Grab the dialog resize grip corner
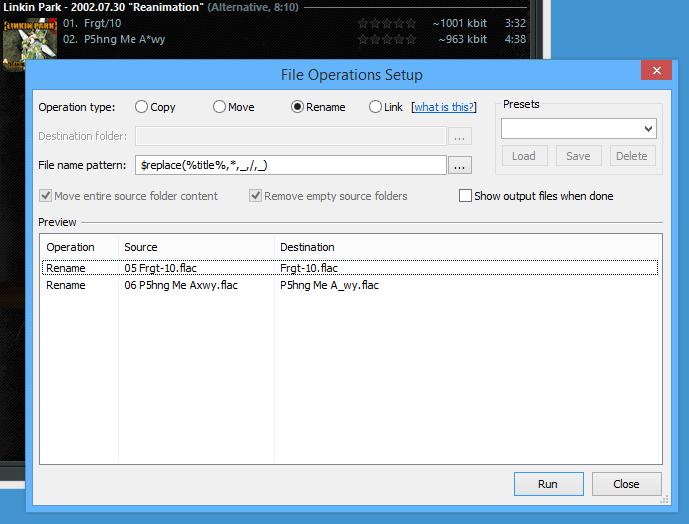The image size is (689, 524). [665, 500]
